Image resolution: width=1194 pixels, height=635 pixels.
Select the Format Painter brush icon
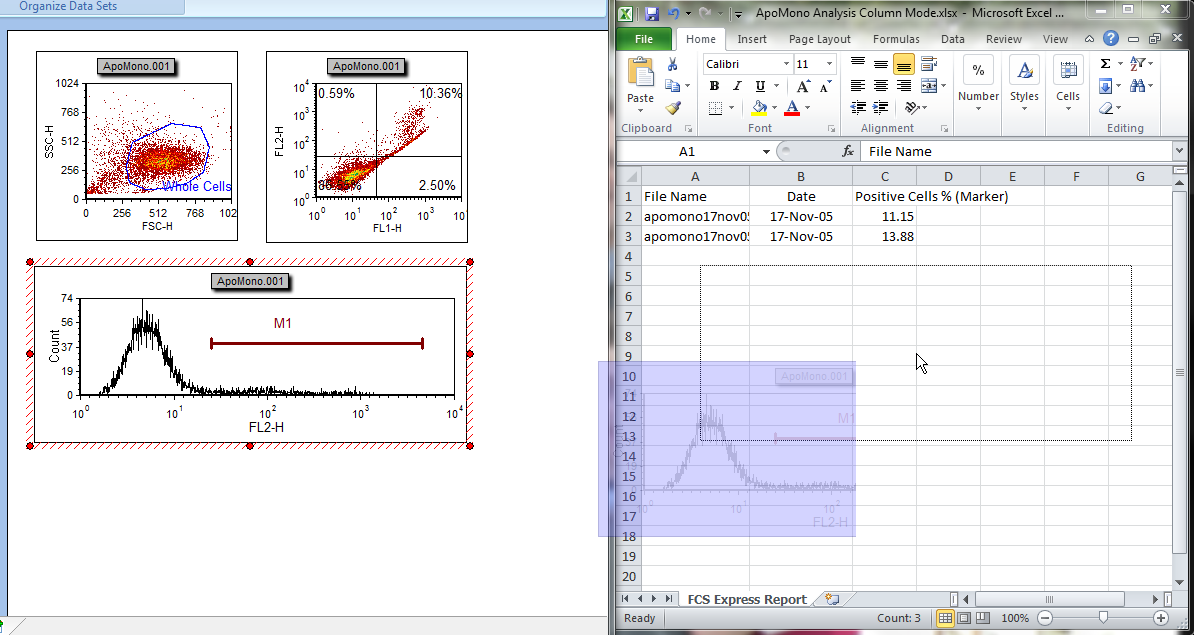pyautogui.click(x=672, y=108)
